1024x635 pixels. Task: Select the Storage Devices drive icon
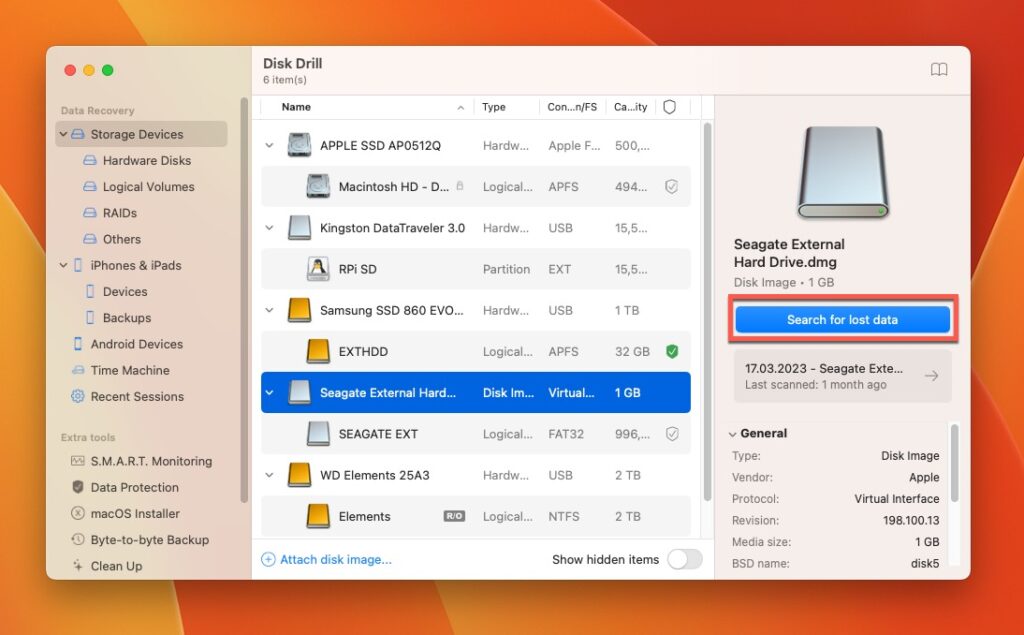(x=78, y=134)
